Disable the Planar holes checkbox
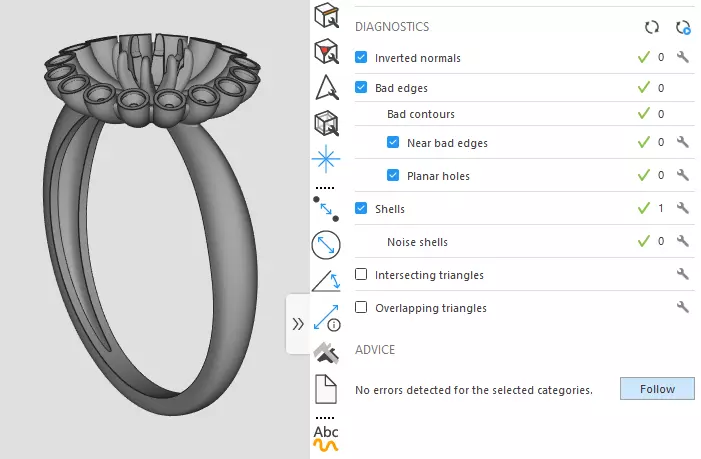 pos(394,176)
